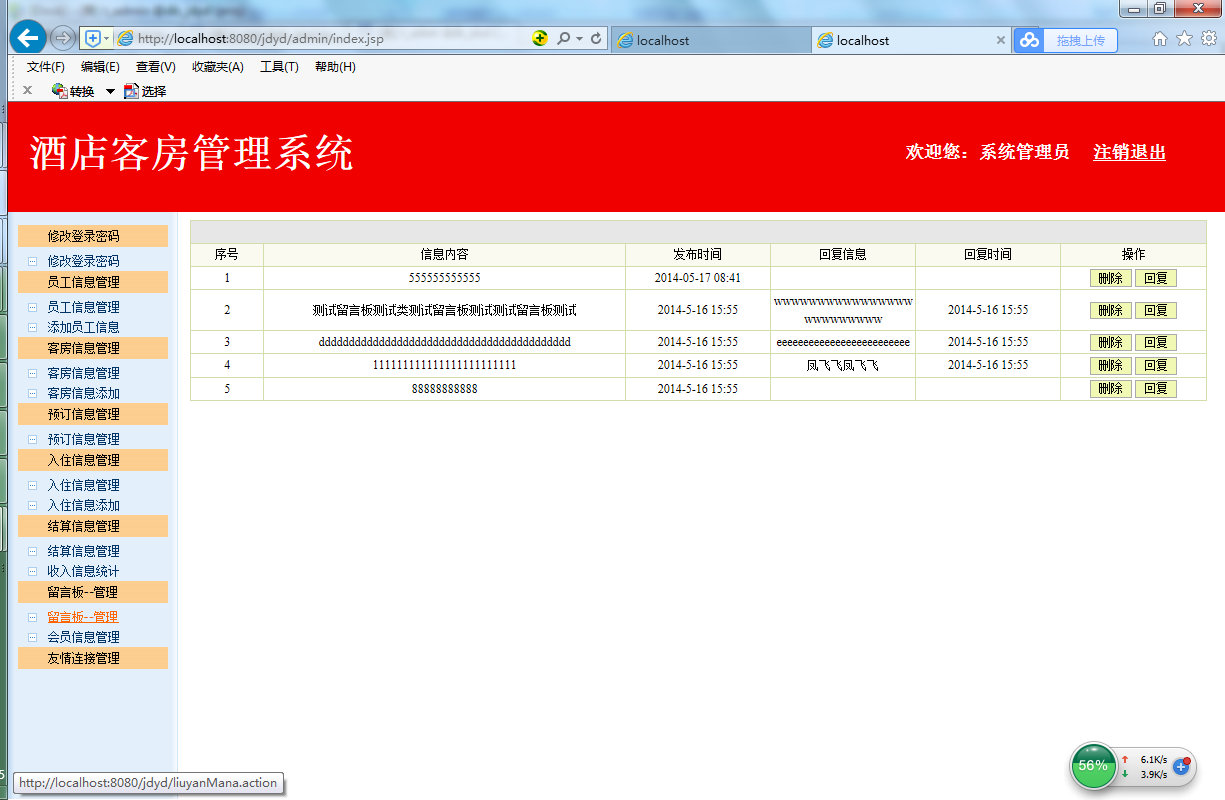Delete message row 4 with 删除

point(1110,365)
